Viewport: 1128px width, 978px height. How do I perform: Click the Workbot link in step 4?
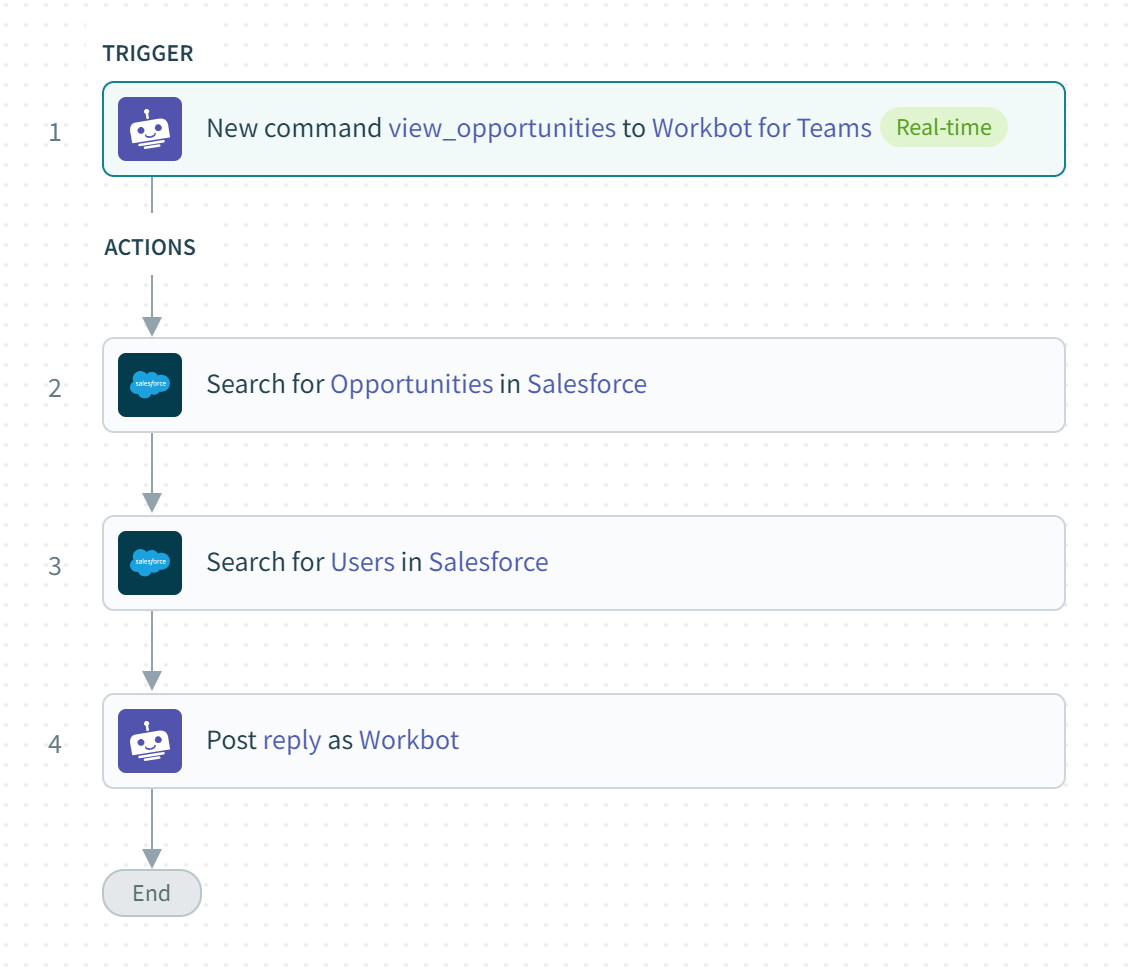click(409, 740)
